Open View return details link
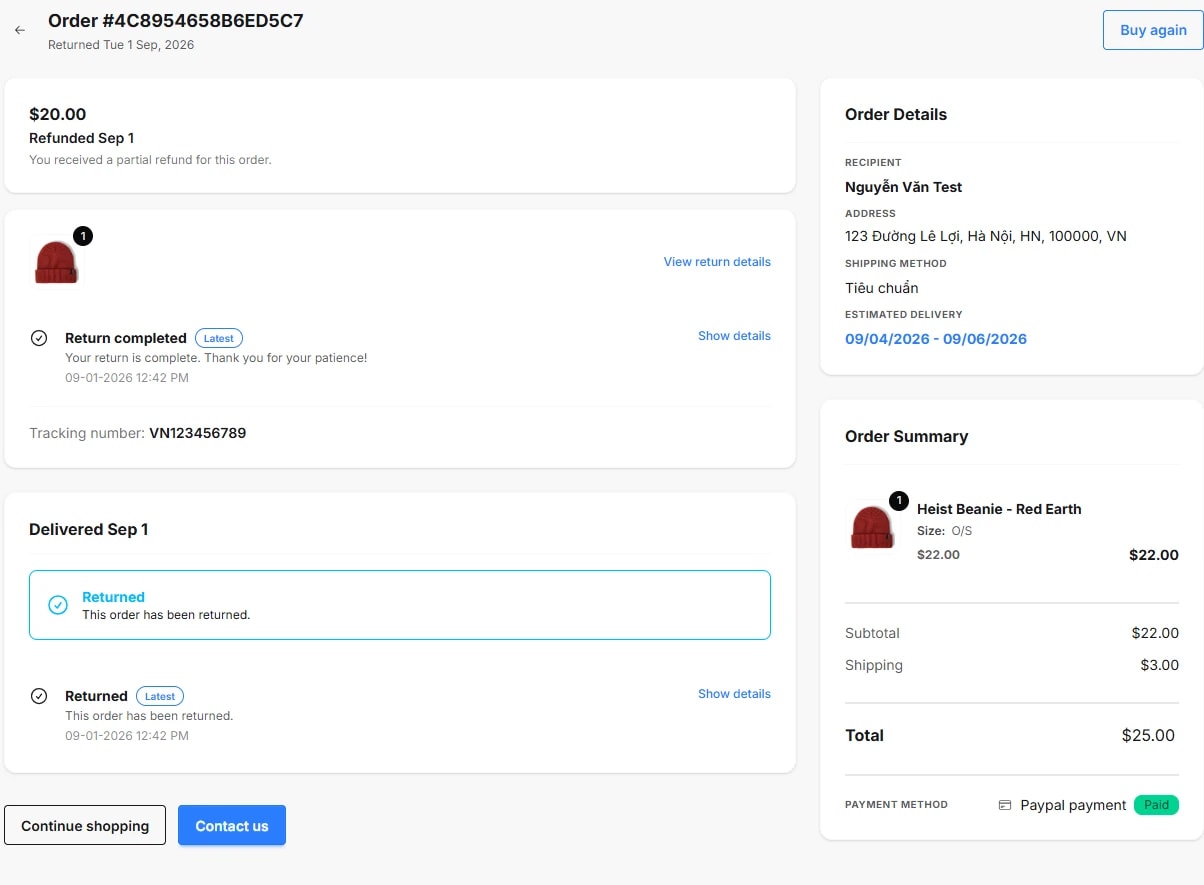 click(717, 262)
